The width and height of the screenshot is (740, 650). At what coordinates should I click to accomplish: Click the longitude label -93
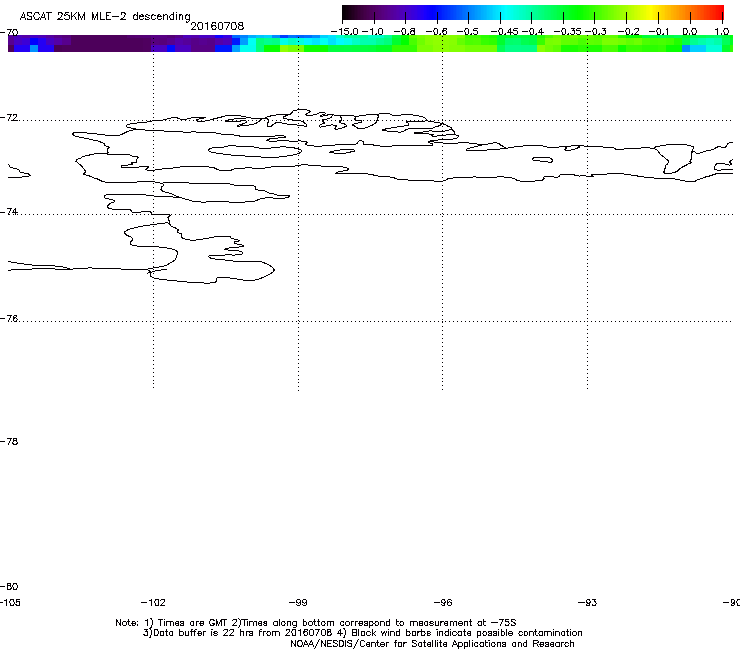click(x=588, y=602)
